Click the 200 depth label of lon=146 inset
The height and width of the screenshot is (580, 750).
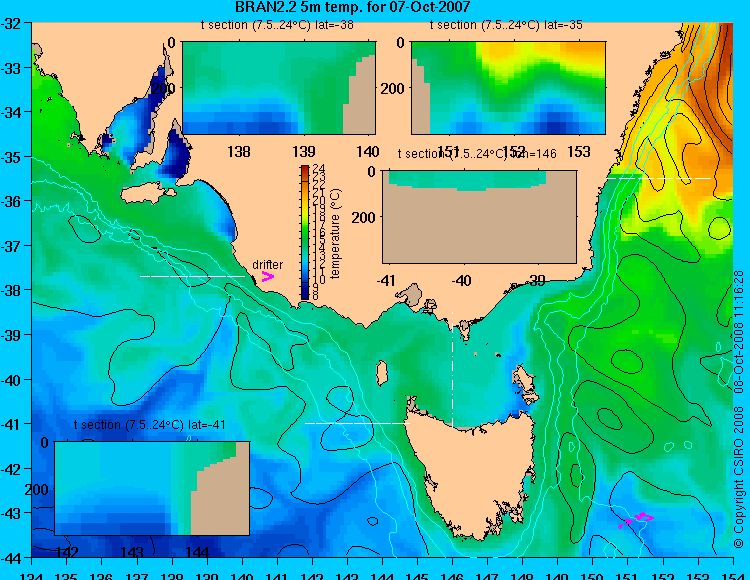(365, 218)
